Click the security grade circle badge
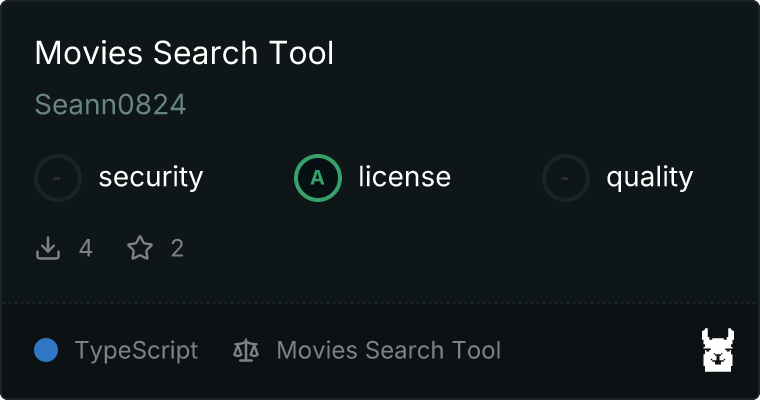The height and width of the screenshot is (400, 760). click(58, 178)
